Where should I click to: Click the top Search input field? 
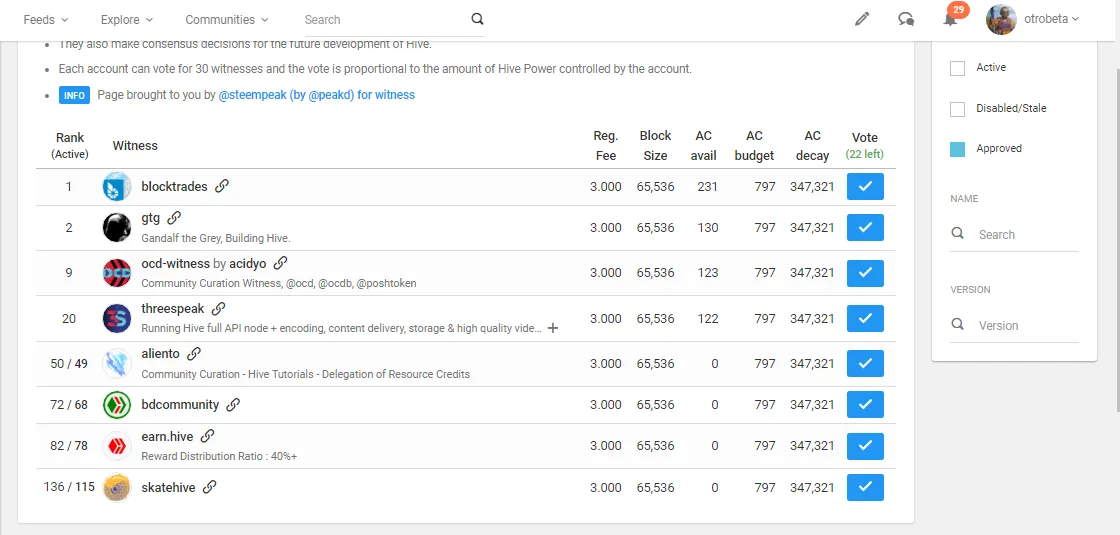point(385,19)
